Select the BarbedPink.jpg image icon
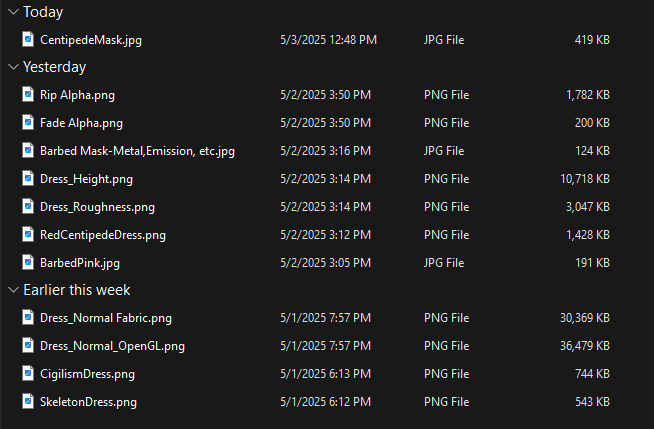Viewport: 654px width, 429px height. pos(28,262)
